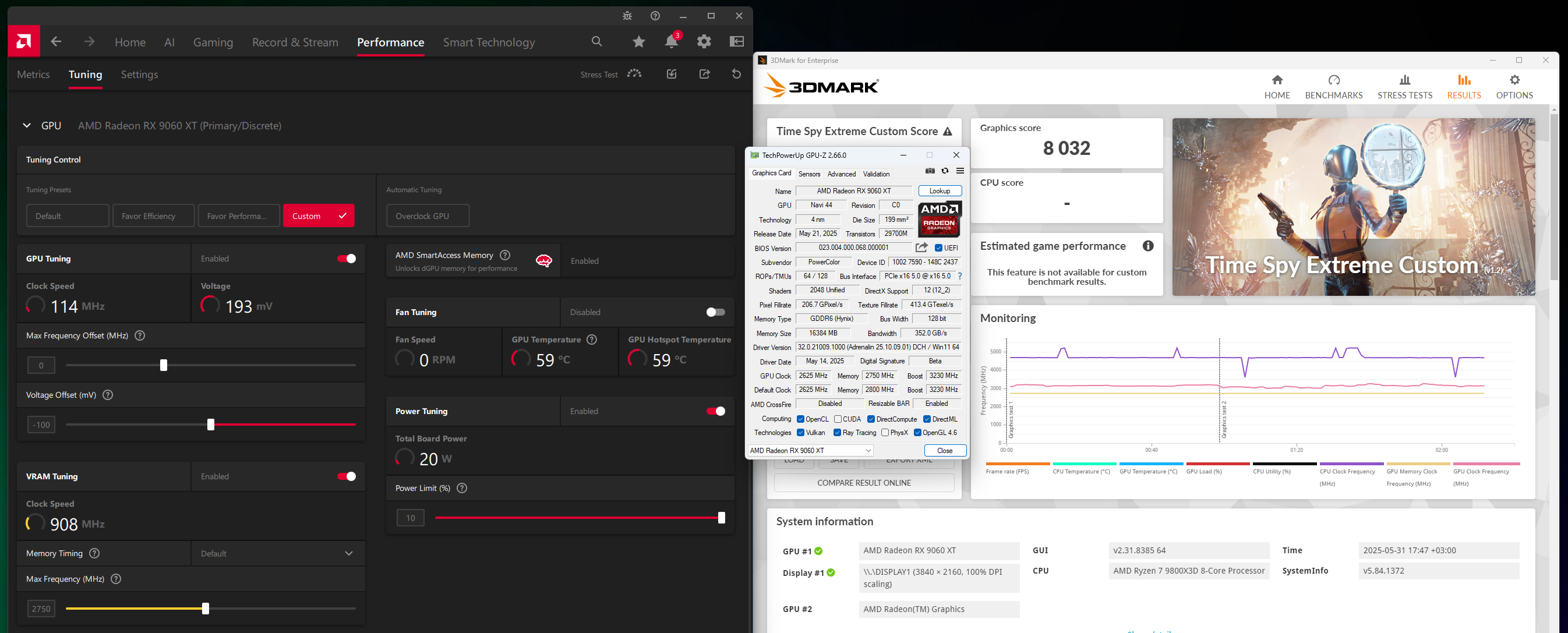
Task: Click Compare Result Online button
Action: pyautogui.click(x=864, y=483)
